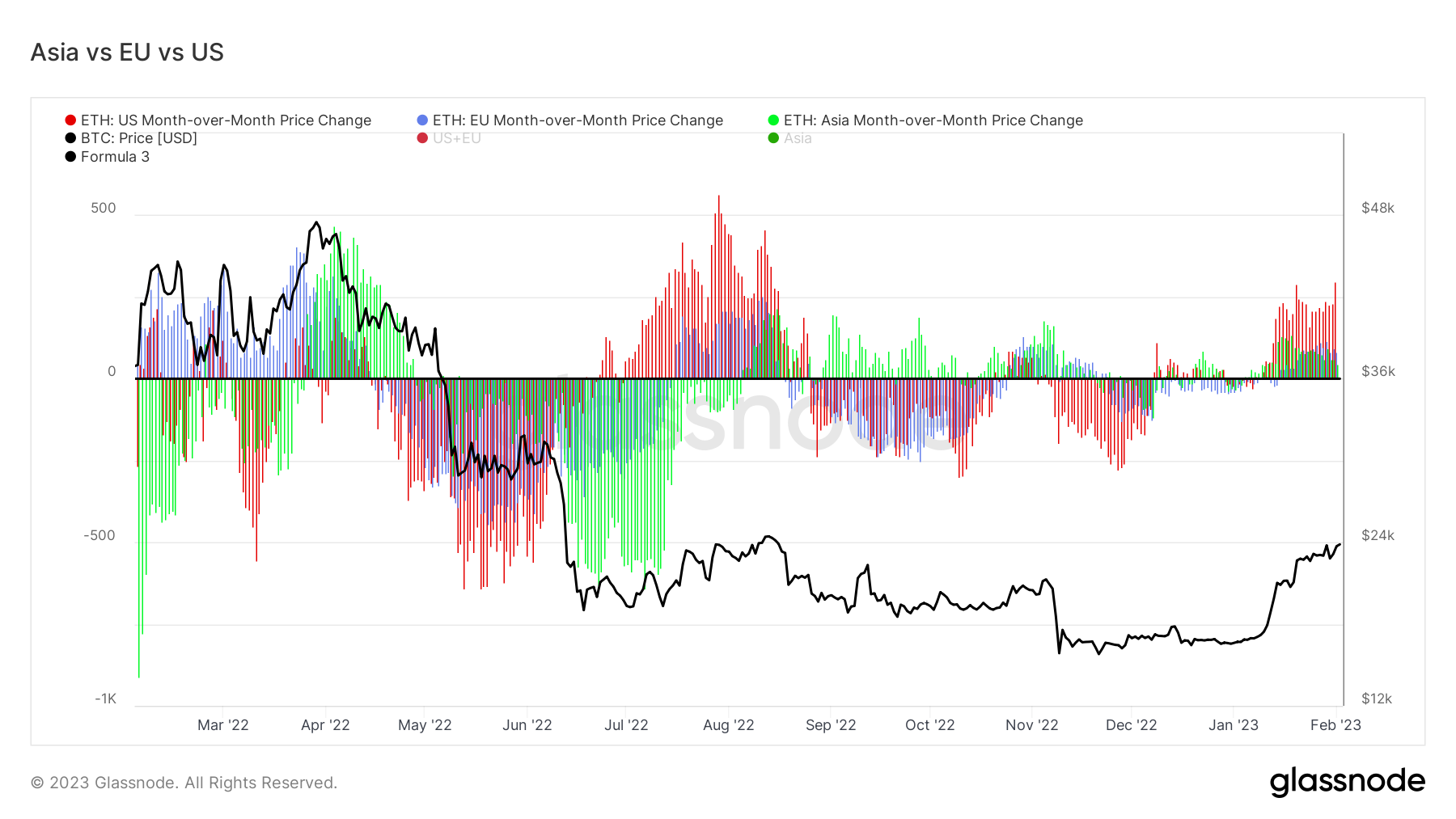Show the disabled Asia legend series
The image size is (1456, 819).
click(x=797, y=138)
